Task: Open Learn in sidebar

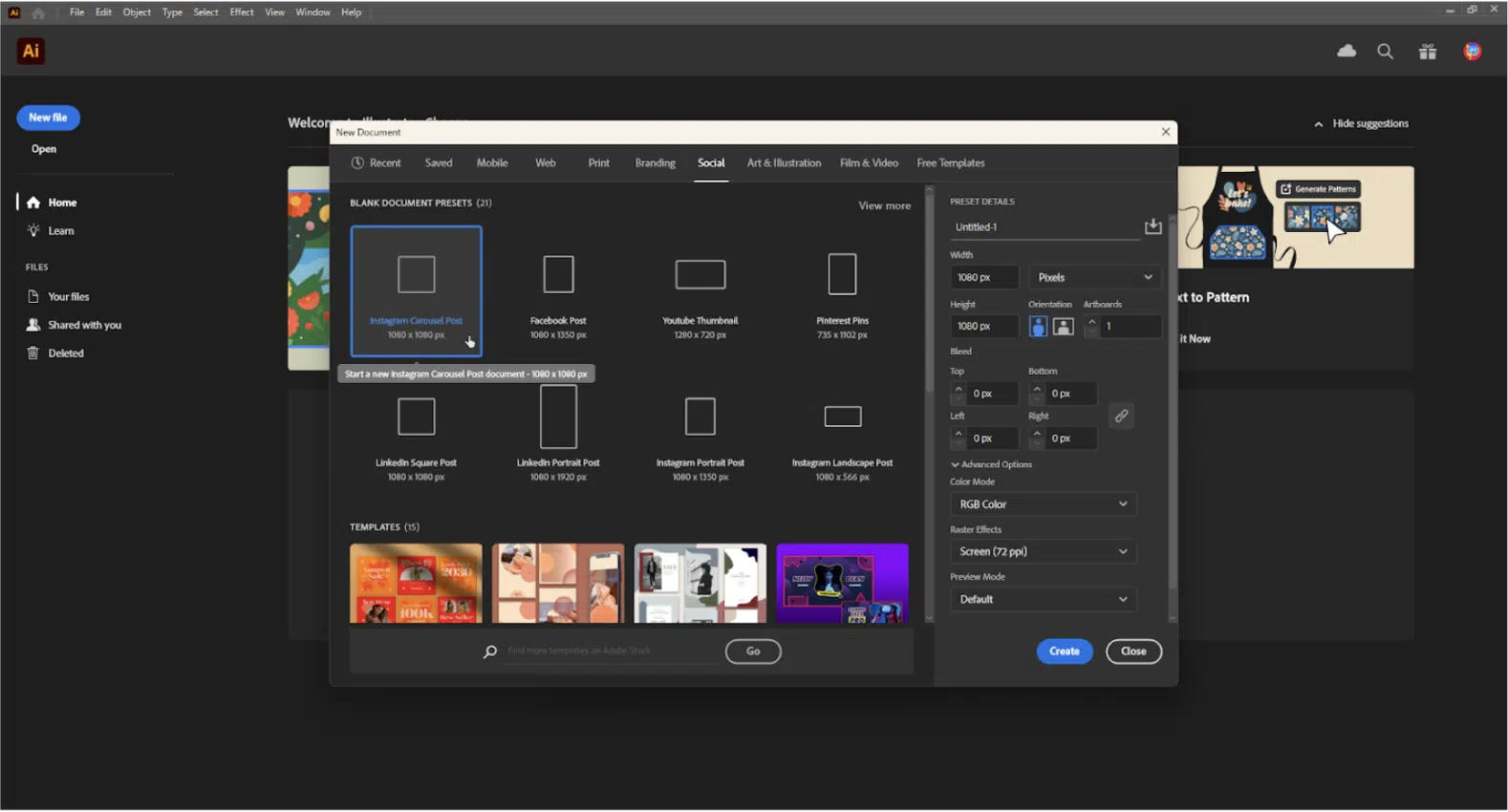Action: [x=51, y=230]
